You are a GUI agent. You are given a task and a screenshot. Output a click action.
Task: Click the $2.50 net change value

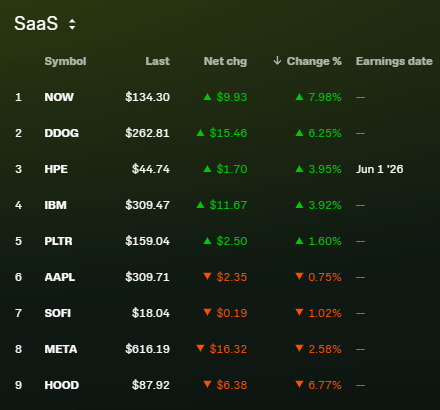coord(232,241)
